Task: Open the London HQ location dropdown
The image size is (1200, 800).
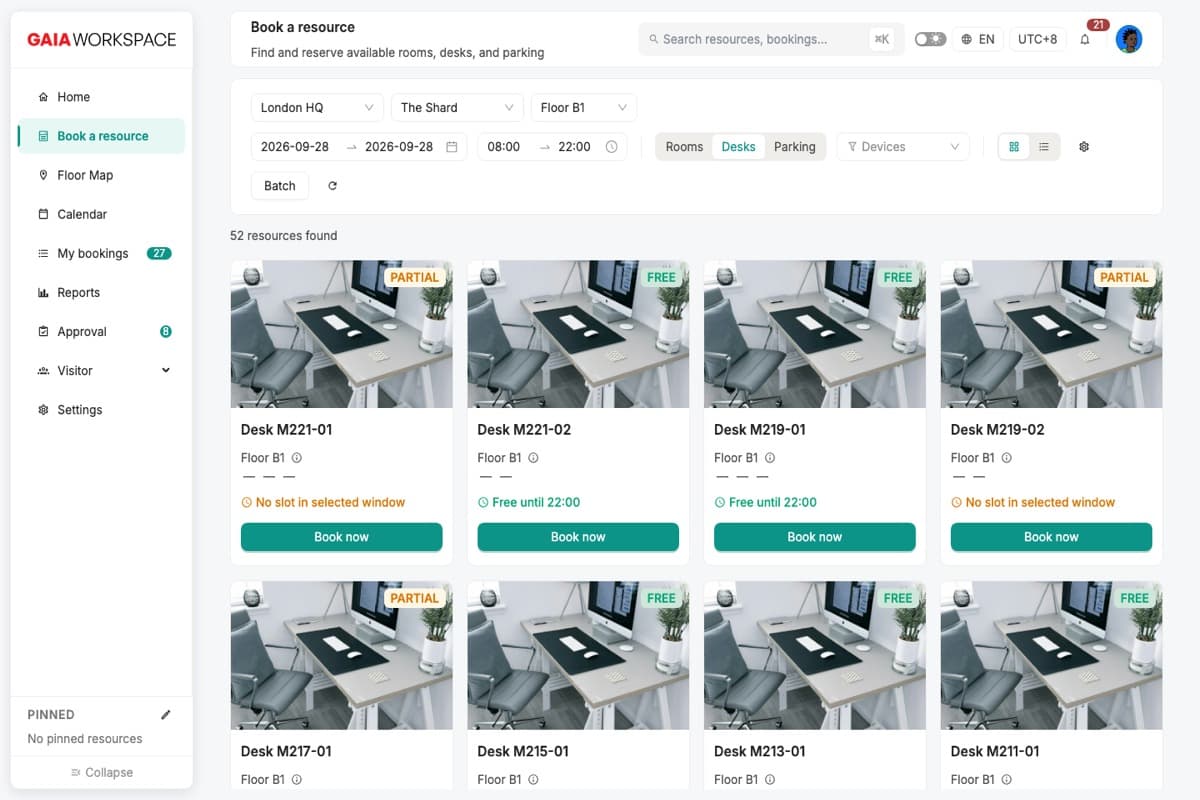Action: [x=317, y=107]
